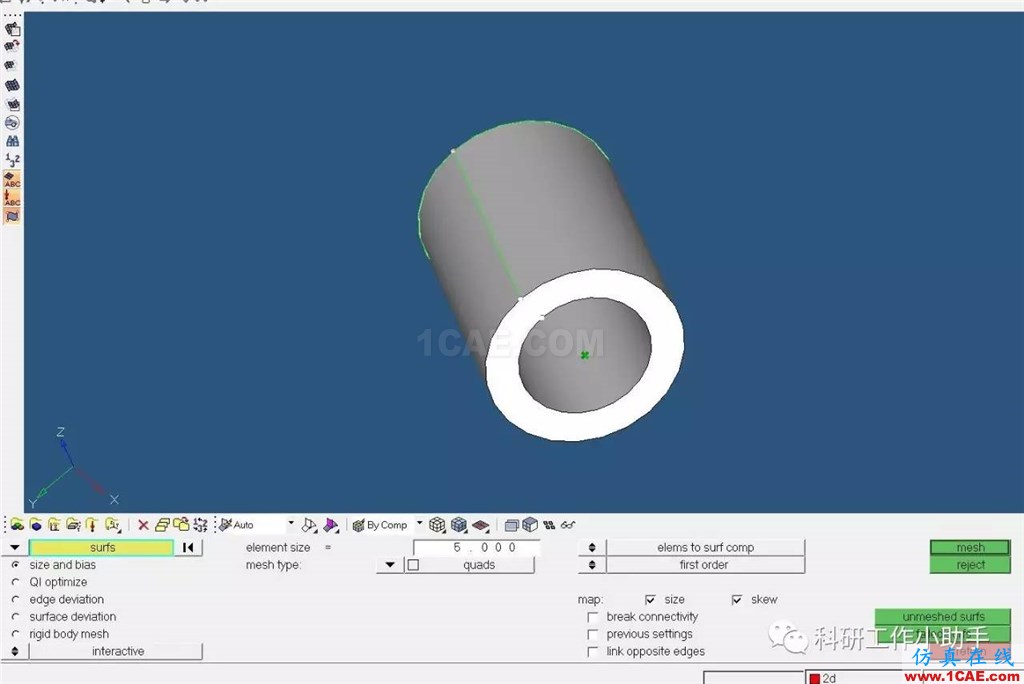Viewport: 1024px width, 684px height.
Task: Click the reject button
Action: [970, 565]
